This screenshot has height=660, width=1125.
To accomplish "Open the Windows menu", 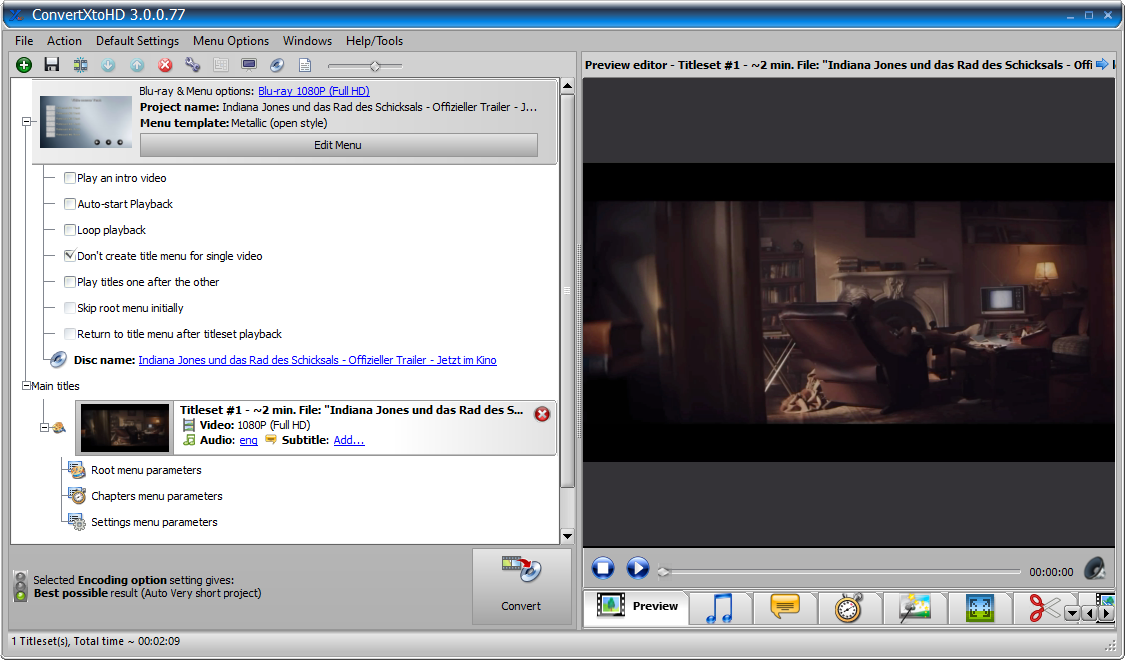I will [x=307, y=41].
